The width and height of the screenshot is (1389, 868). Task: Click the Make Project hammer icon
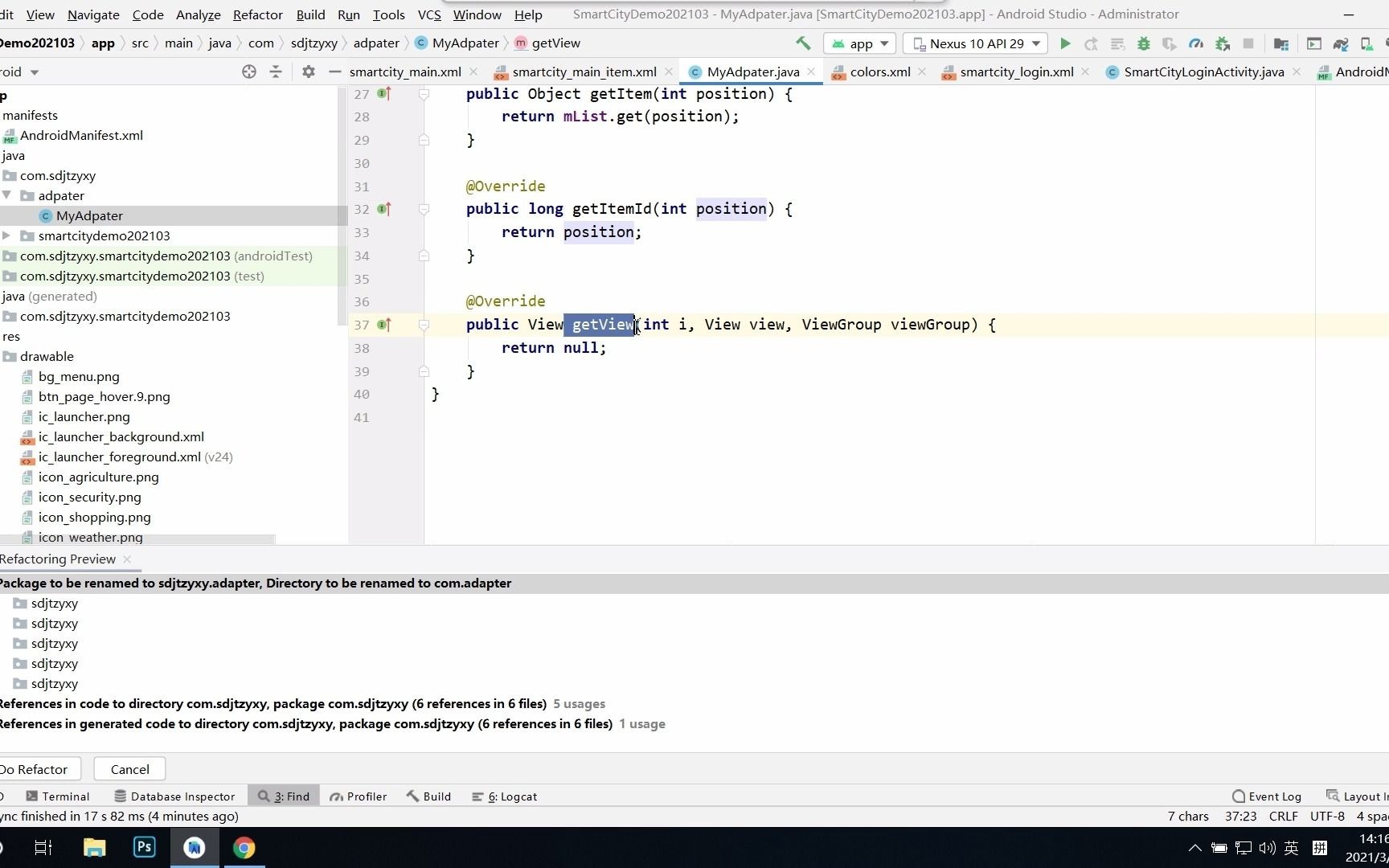[802, 43]
